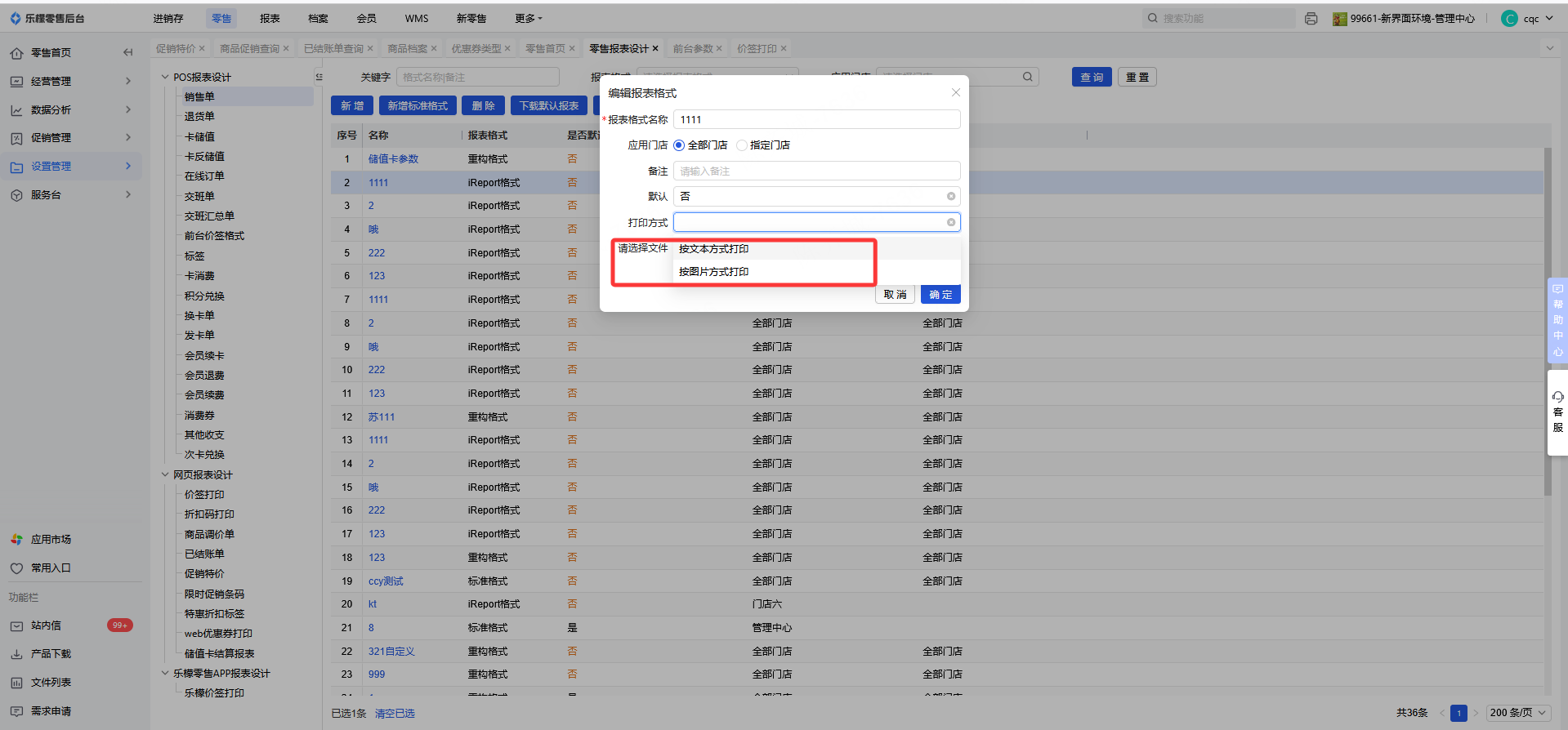The height and width of the screenshot is (730, 1568).
Task: Click the 设置管理 sidebar item
Action: point(71,167)
